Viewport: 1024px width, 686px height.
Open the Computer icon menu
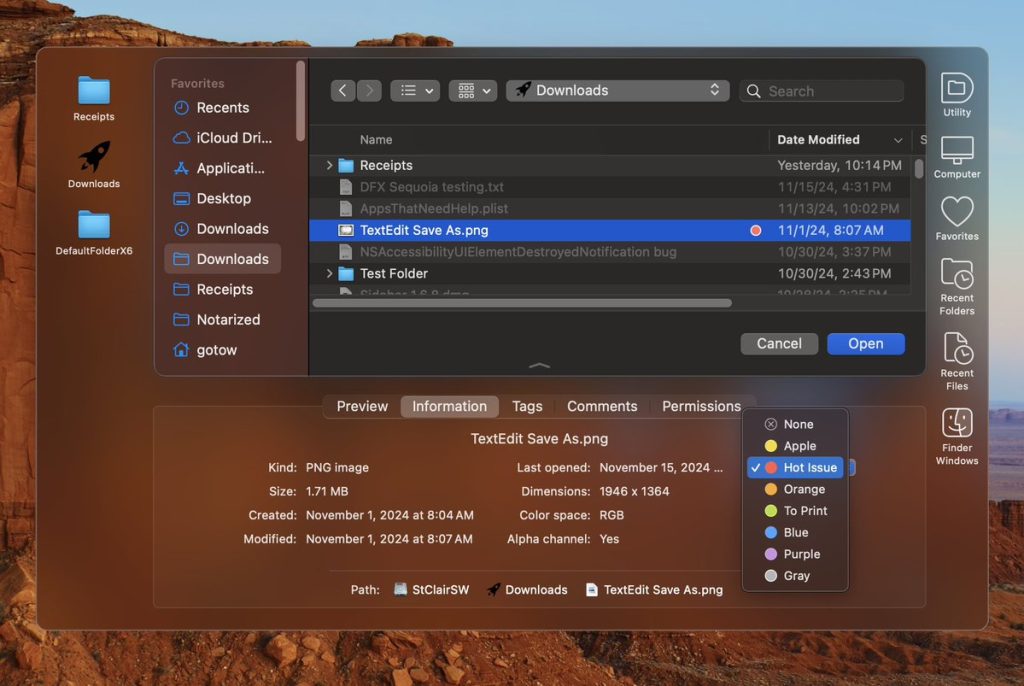click(x=957, y=152)
